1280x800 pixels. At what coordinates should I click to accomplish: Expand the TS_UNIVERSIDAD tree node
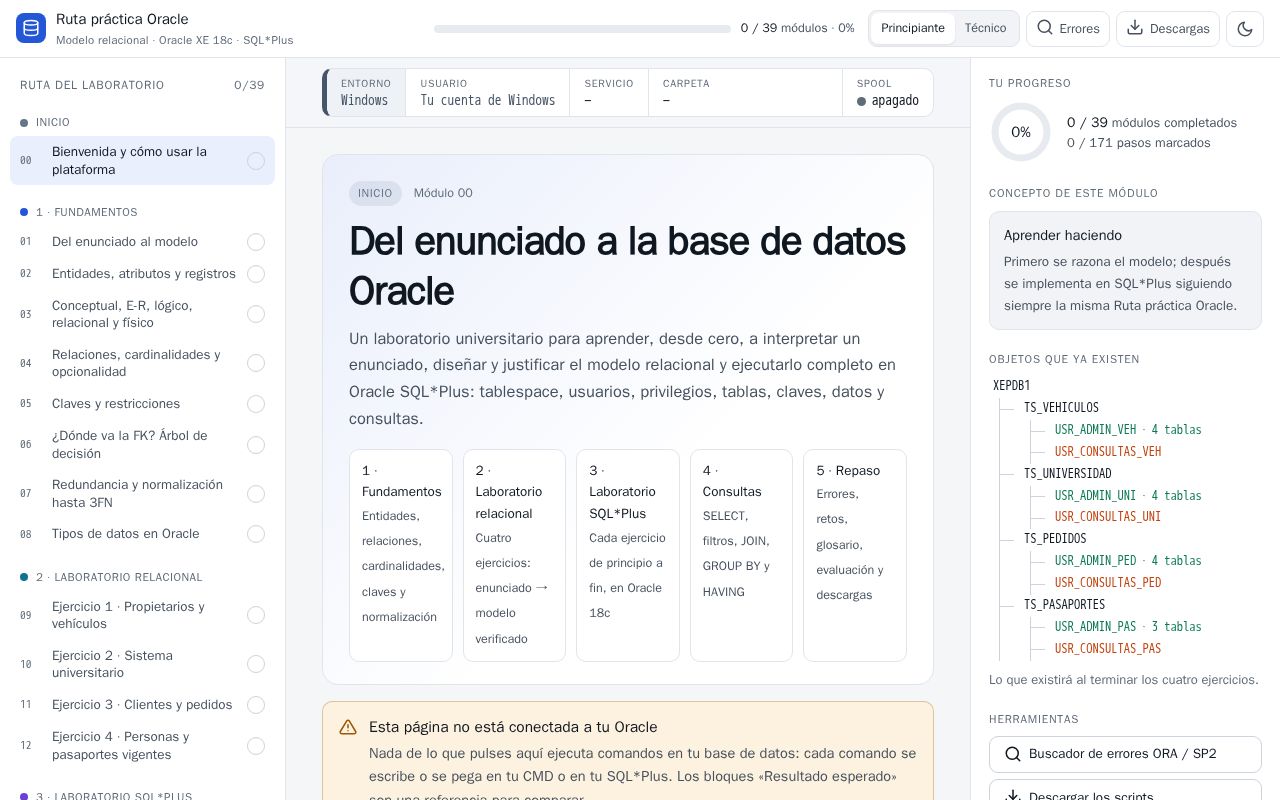tap(1067, 474)
